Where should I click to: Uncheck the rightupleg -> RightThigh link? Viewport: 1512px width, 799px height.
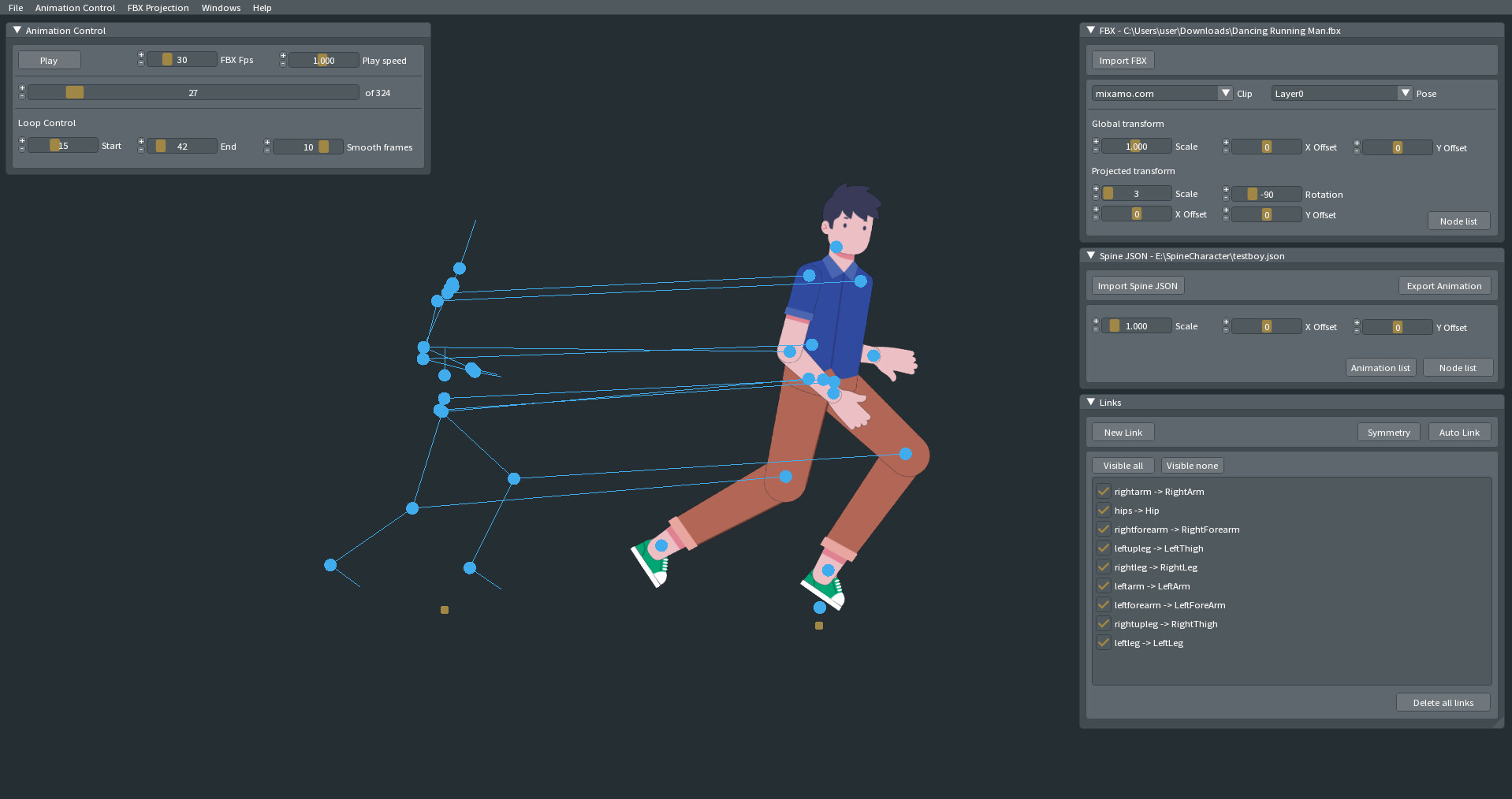(x=1103, y=623)
